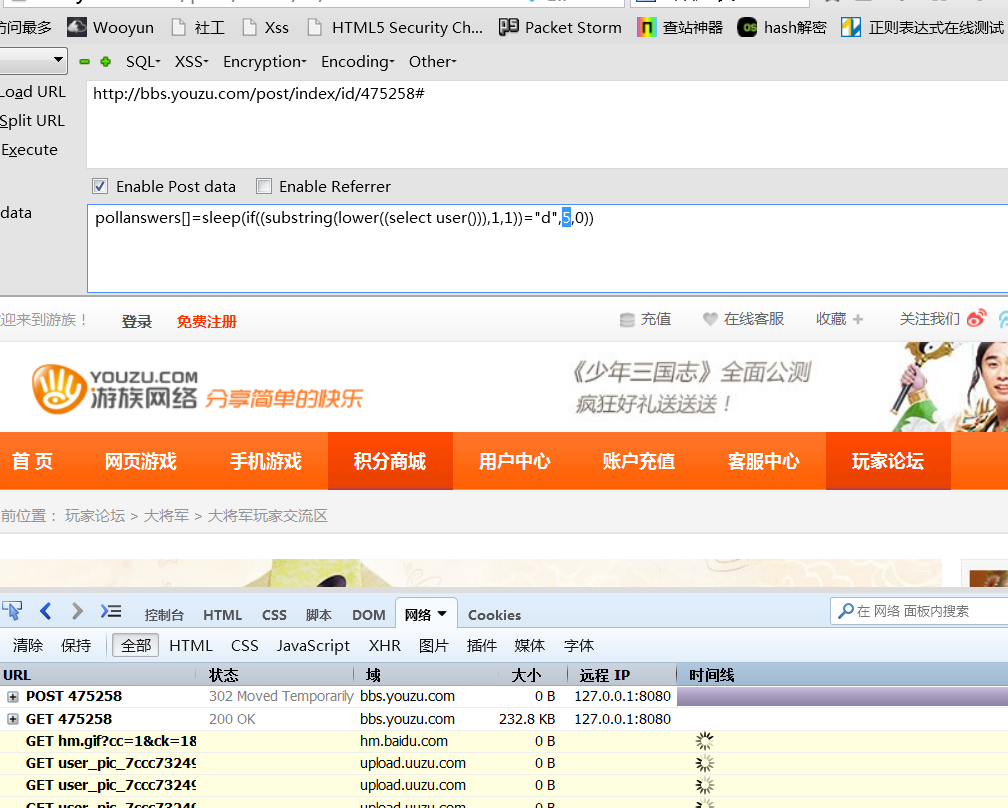Open the 积分商城 navigation item

coord(390,461)
